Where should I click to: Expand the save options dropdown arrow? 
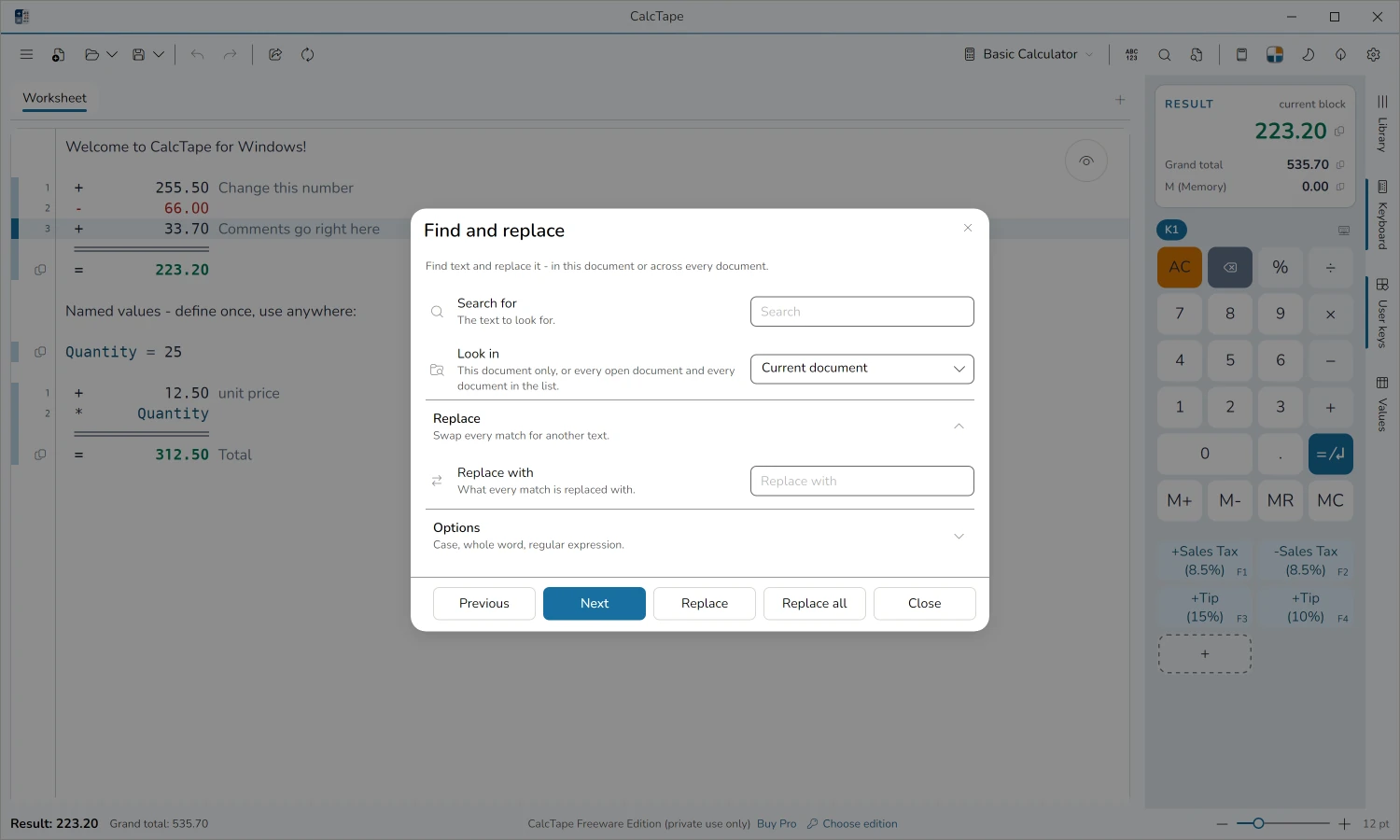tap(159, 55)
